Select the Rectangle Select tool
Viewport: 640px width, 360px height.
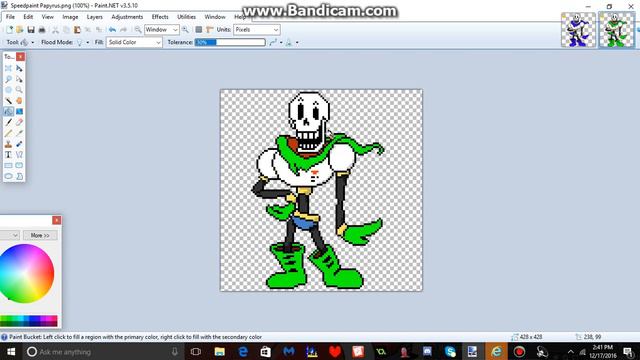coord(8,68)
